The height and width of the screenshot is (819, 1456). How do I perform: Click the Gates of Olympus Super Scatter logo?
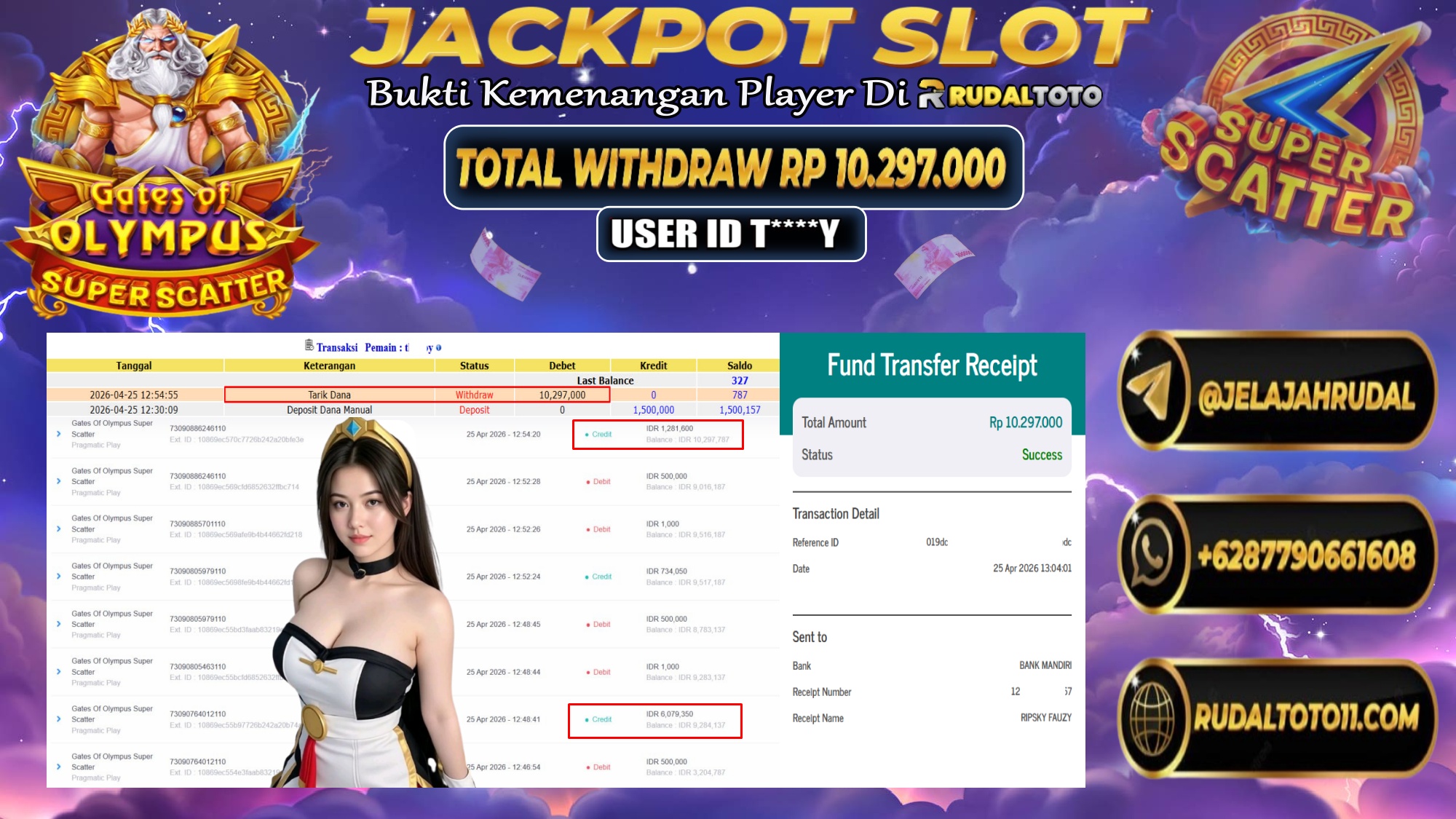click(x=160, y=164)
